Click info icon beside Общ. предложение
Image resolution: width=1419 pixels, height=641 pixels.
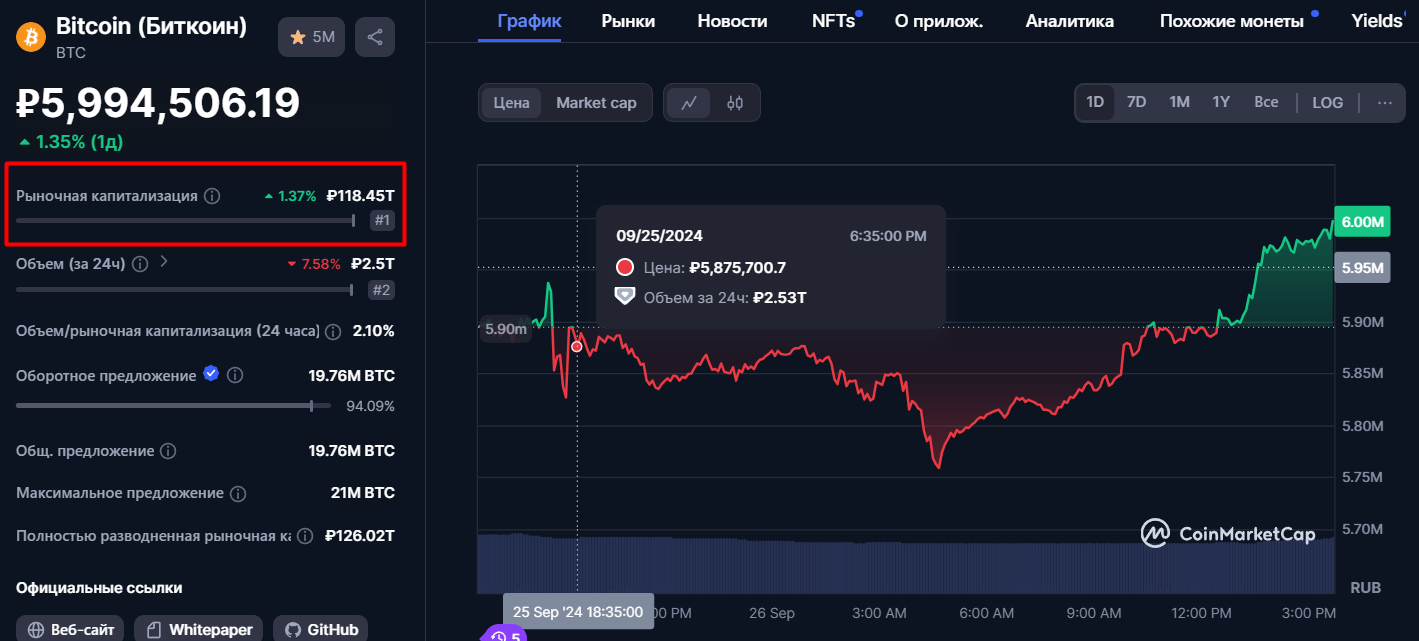coord(169,451)
